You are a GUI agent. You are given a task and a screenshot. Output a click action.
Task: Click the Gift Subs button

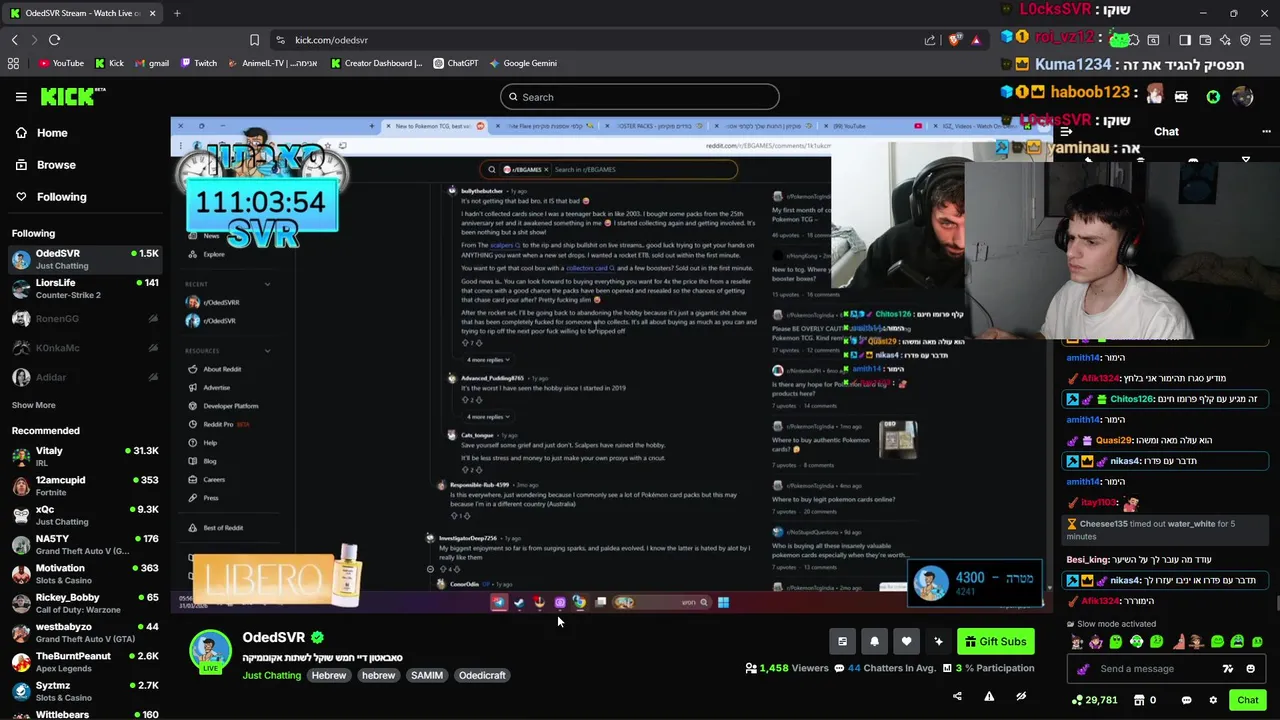(x=995, y=642)
